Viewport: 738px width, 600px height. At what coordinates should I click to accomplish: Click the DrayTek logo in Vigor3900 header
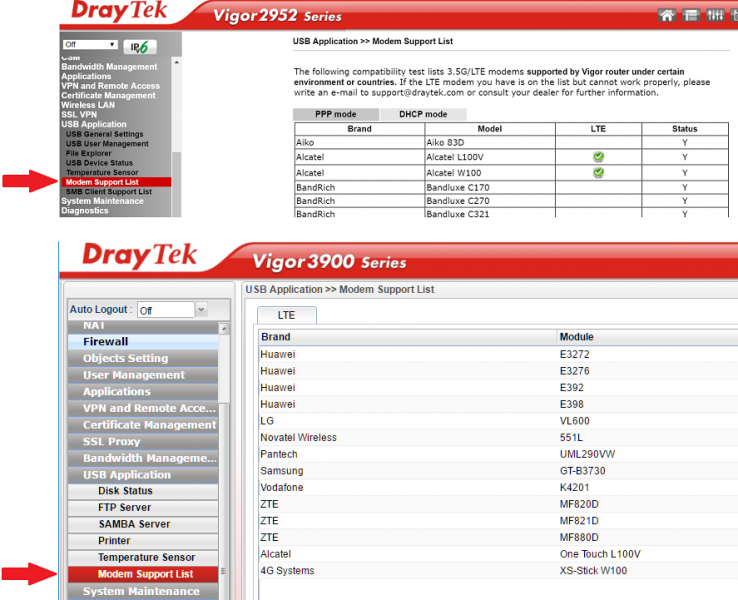(140, 255)
